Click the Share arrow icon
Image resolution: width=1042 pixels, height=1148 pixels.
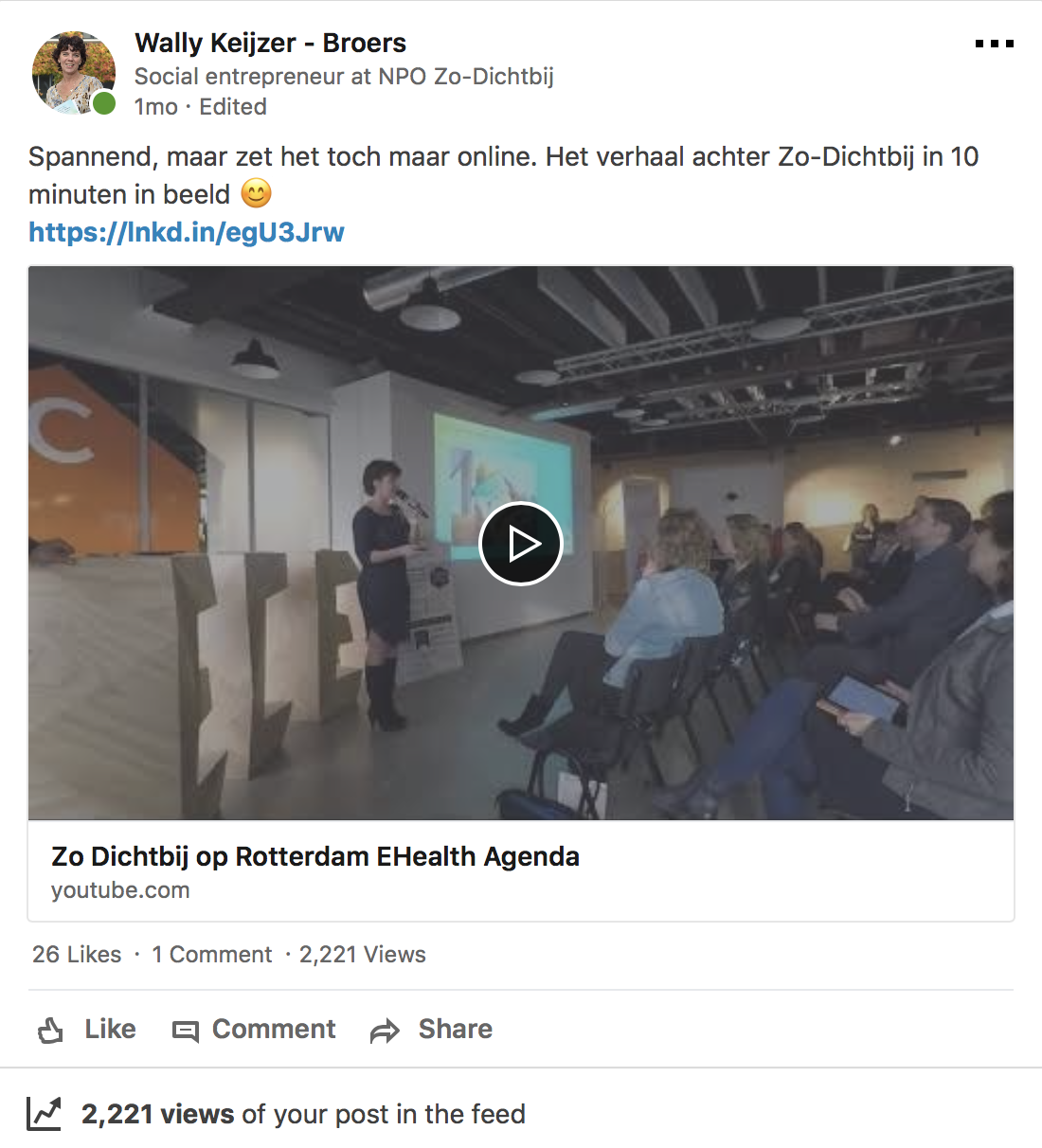[x=385, y=1031]
